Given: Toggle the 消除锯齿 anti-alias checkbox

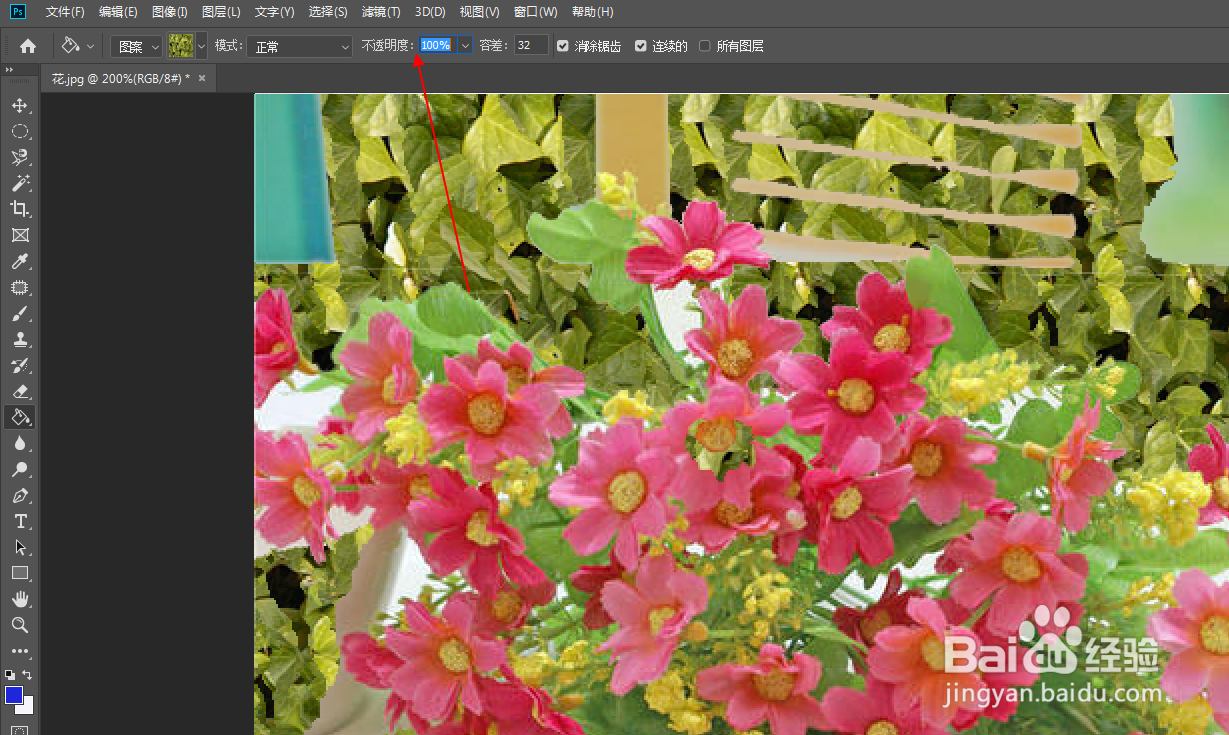Looking at the screenshot, I should [563, 46].
